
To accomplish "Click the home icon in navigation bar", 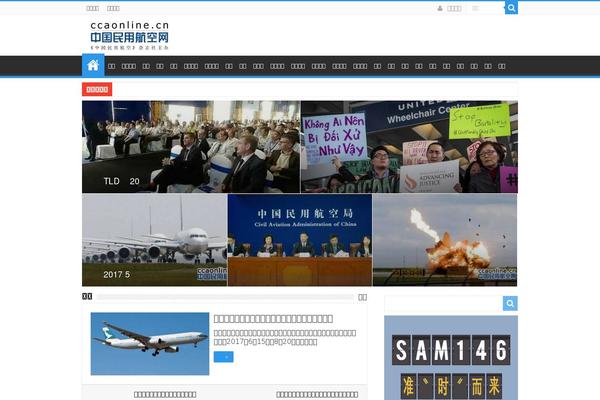I will 93,65.
